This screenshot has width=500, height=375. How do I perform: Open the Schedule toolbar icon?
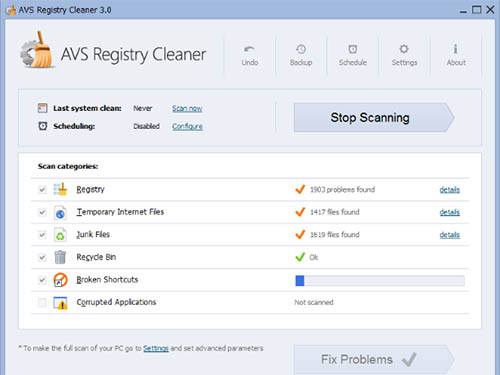pos(353,49)
